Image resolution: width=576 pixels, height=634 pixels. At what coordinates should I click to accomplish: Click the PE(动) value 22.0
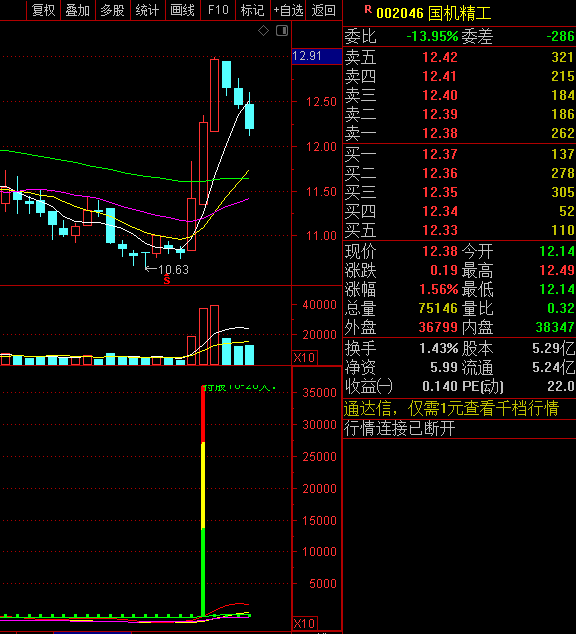click(x=561, y=387)
